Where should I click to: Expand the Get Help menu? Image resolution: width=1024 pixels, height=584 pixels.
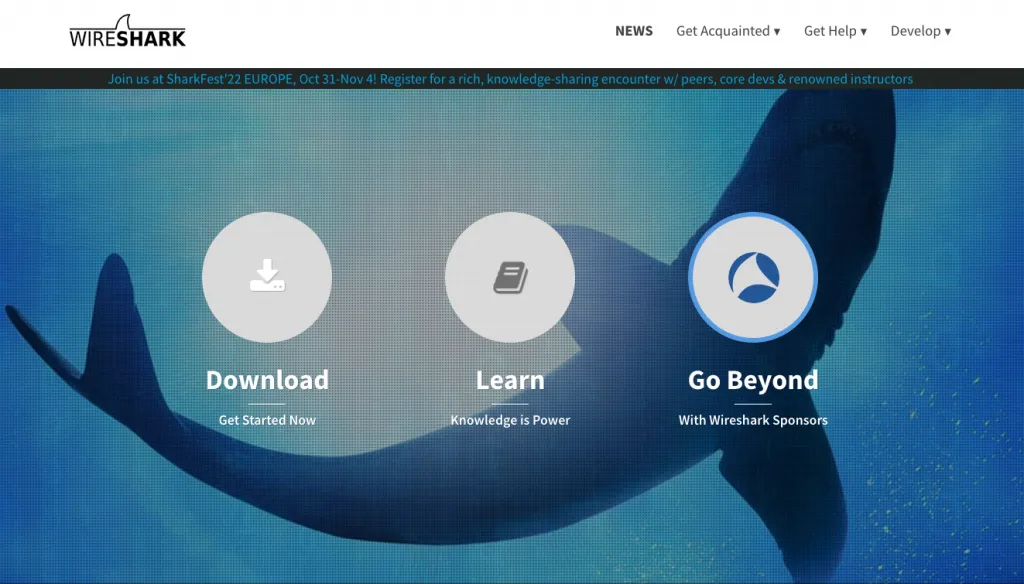pos(835,31)
